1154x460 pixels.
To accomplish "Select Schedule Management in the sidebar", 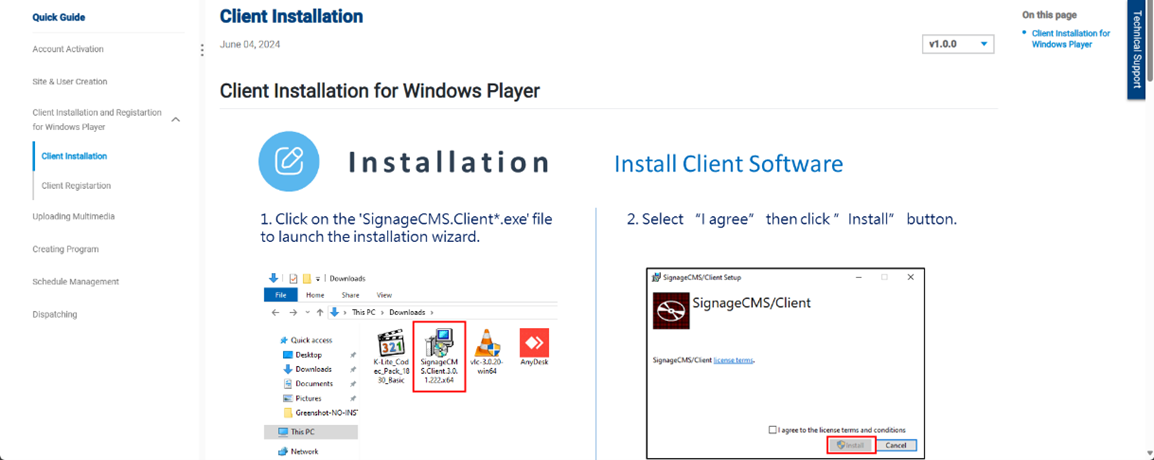I will [x=75, y=282].
